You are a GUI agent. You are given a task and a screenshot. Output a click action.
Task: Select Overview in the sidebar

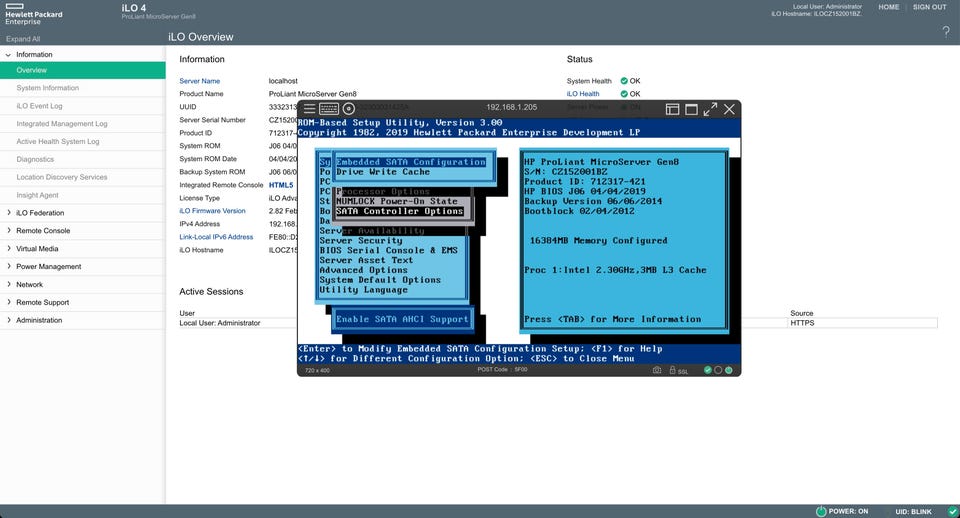tap(83, 70)
